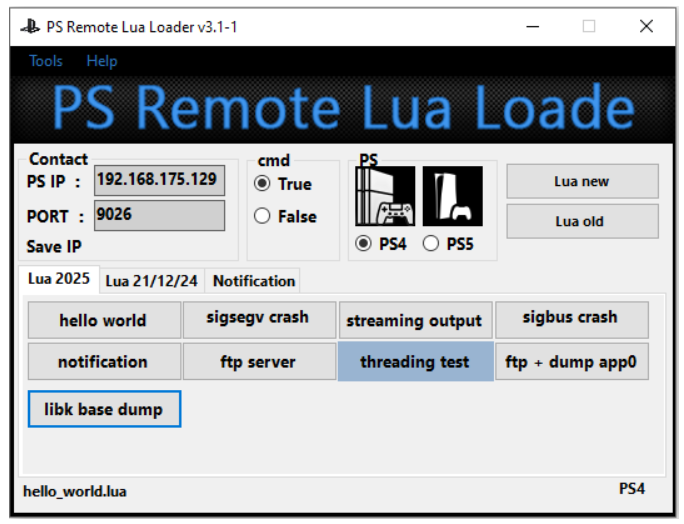
Task: Launch the streaming output script
Action: coord(416,320)
